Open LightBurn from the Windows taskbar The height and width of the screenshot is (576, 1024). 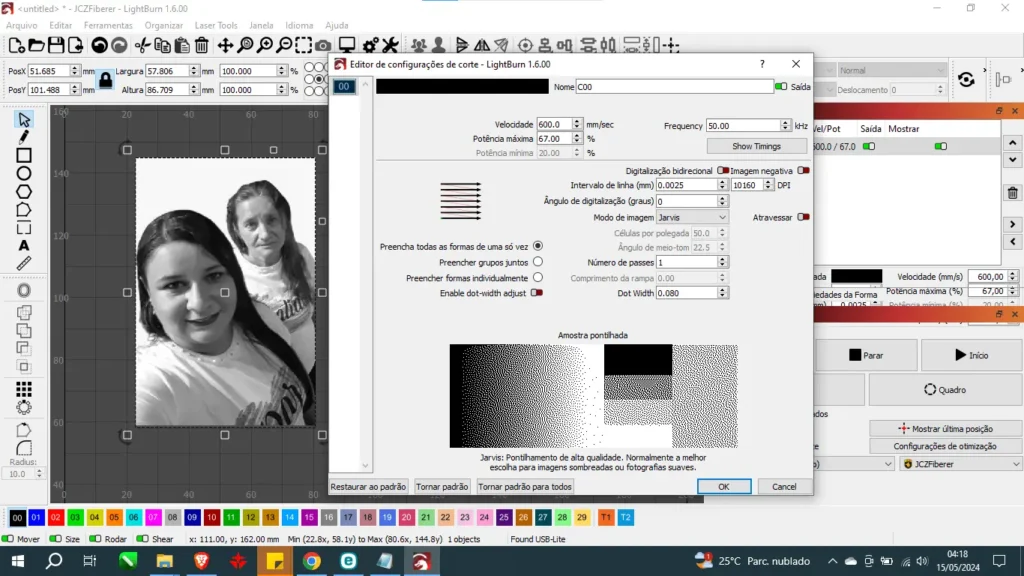pos(421,561)
